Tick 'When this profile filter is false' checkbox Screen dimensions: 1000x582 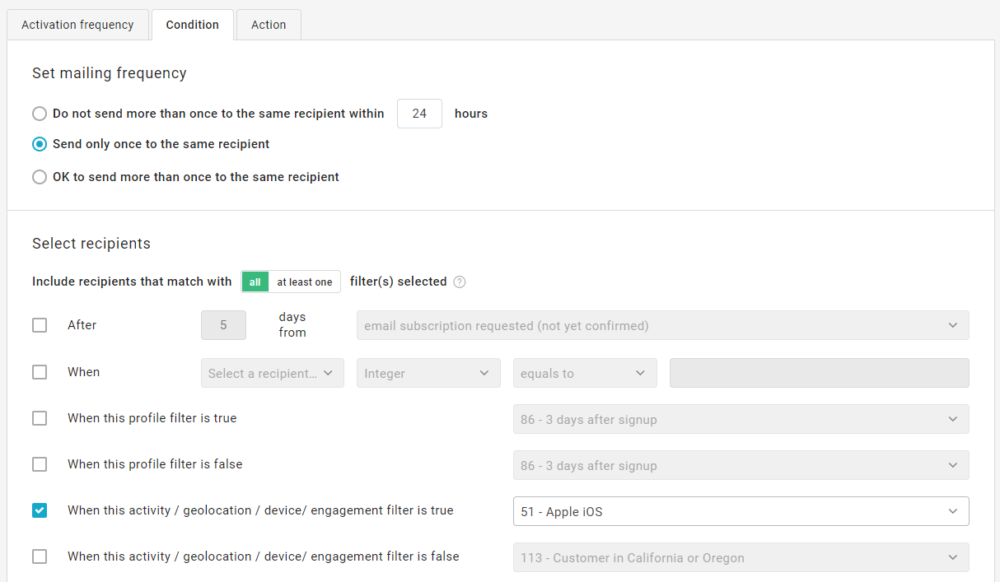tap(39, 464)
